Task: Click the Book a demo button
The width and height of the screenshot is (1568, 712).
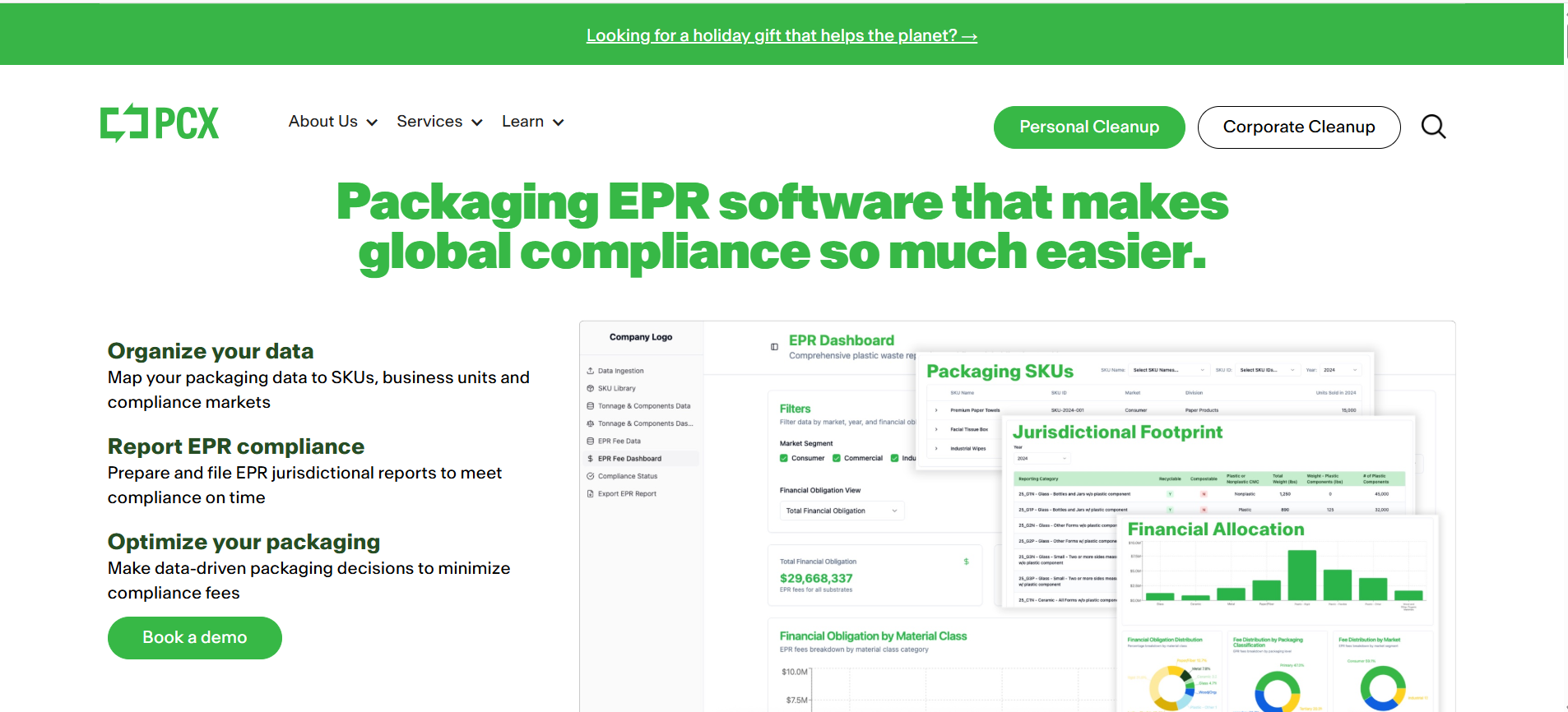Action: (x=195, y=638)
